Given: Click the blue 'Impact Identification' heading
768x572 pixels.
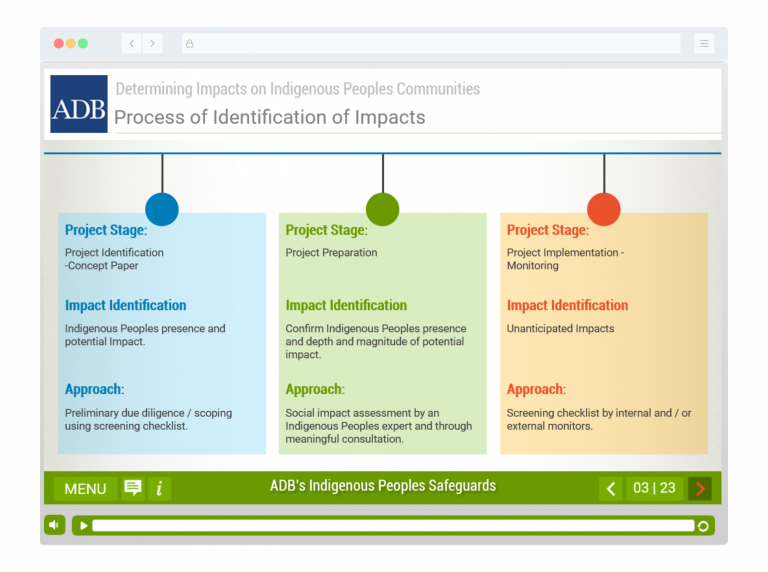Looking at the screenshot, I should pos(125,306).
